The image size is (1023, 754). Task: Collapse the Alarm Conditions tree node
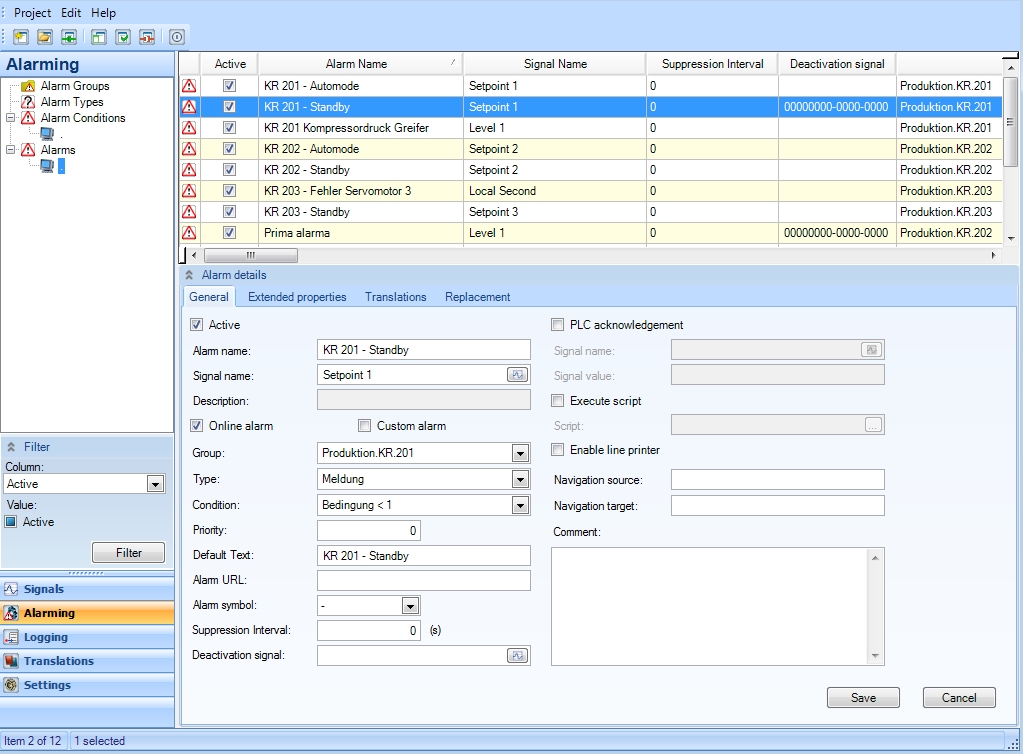[x=10, y=118]
